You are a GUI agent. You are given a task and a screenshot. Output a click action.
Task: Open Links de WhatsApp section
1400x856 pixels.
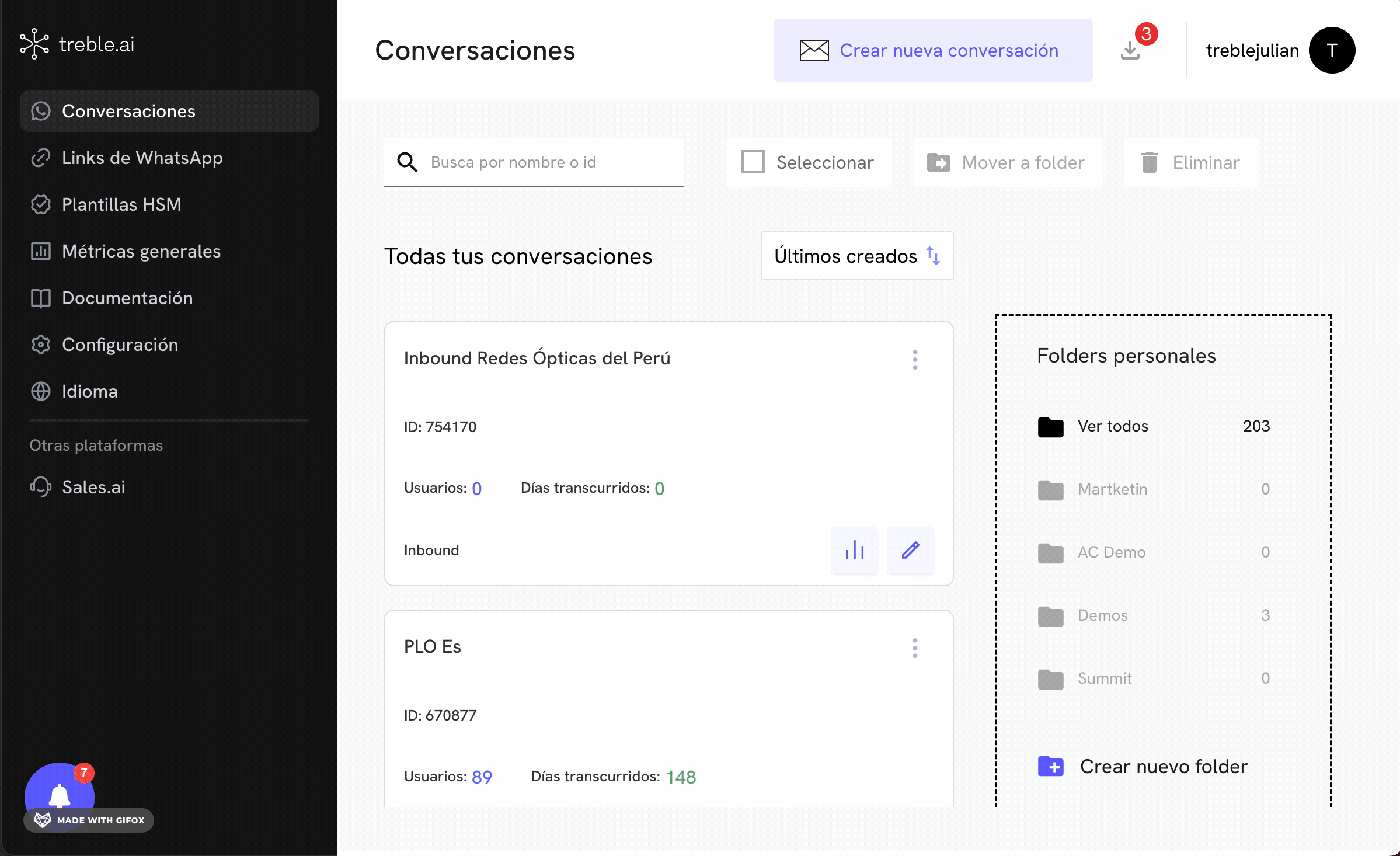[142, 158]
